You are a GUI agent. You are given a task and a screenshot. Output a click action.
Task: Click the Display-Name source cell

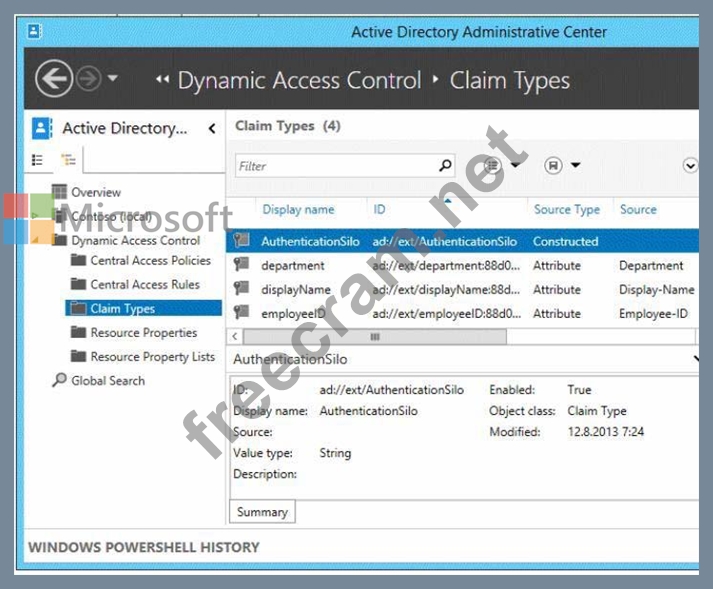[x=657, y=289]
